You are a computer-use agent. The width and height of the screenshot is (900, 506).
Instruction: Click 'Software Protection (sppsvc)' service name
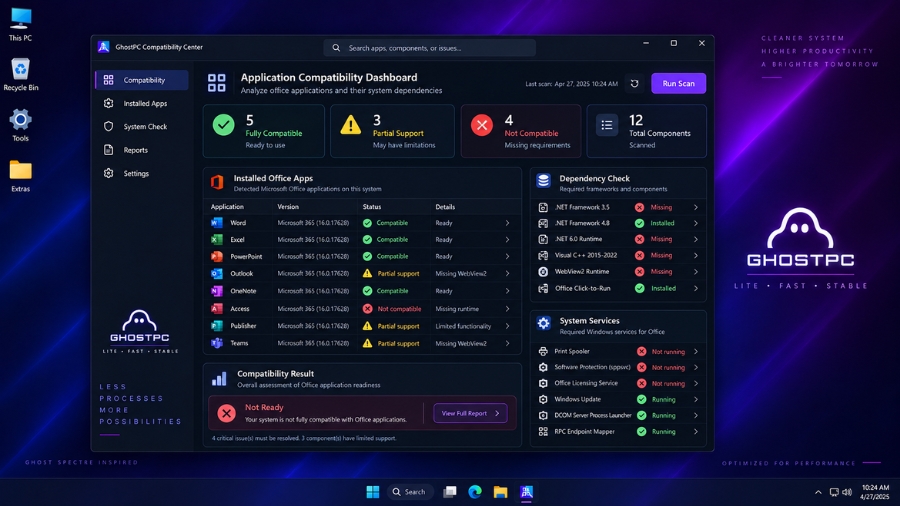(x=592, y=367)
